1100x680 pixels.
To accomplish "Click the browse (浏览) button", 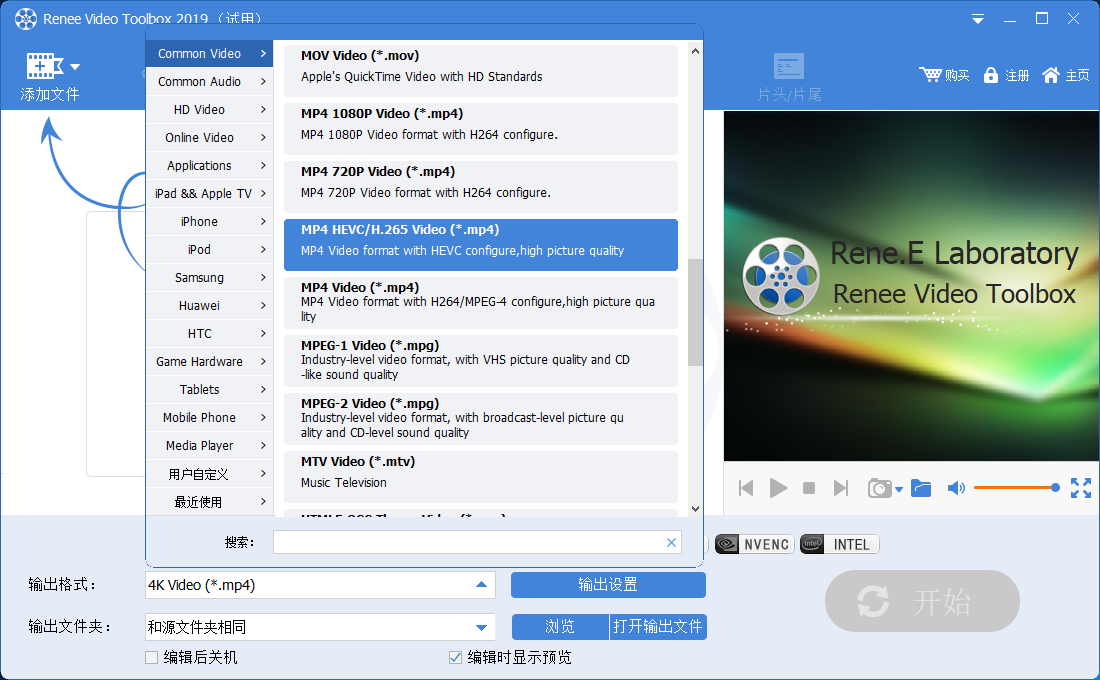I will (x=560, y=627).
